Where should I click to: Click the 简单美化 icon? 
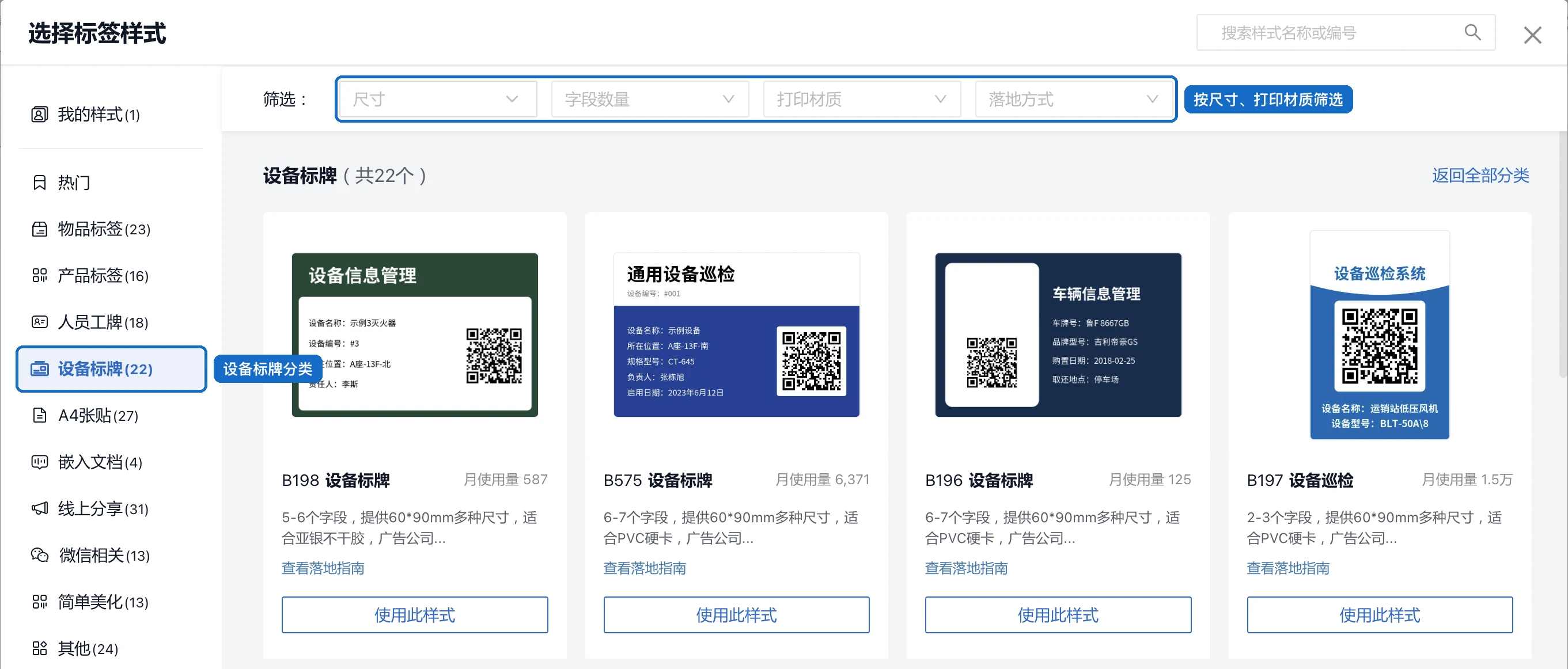tap(40, 602)
